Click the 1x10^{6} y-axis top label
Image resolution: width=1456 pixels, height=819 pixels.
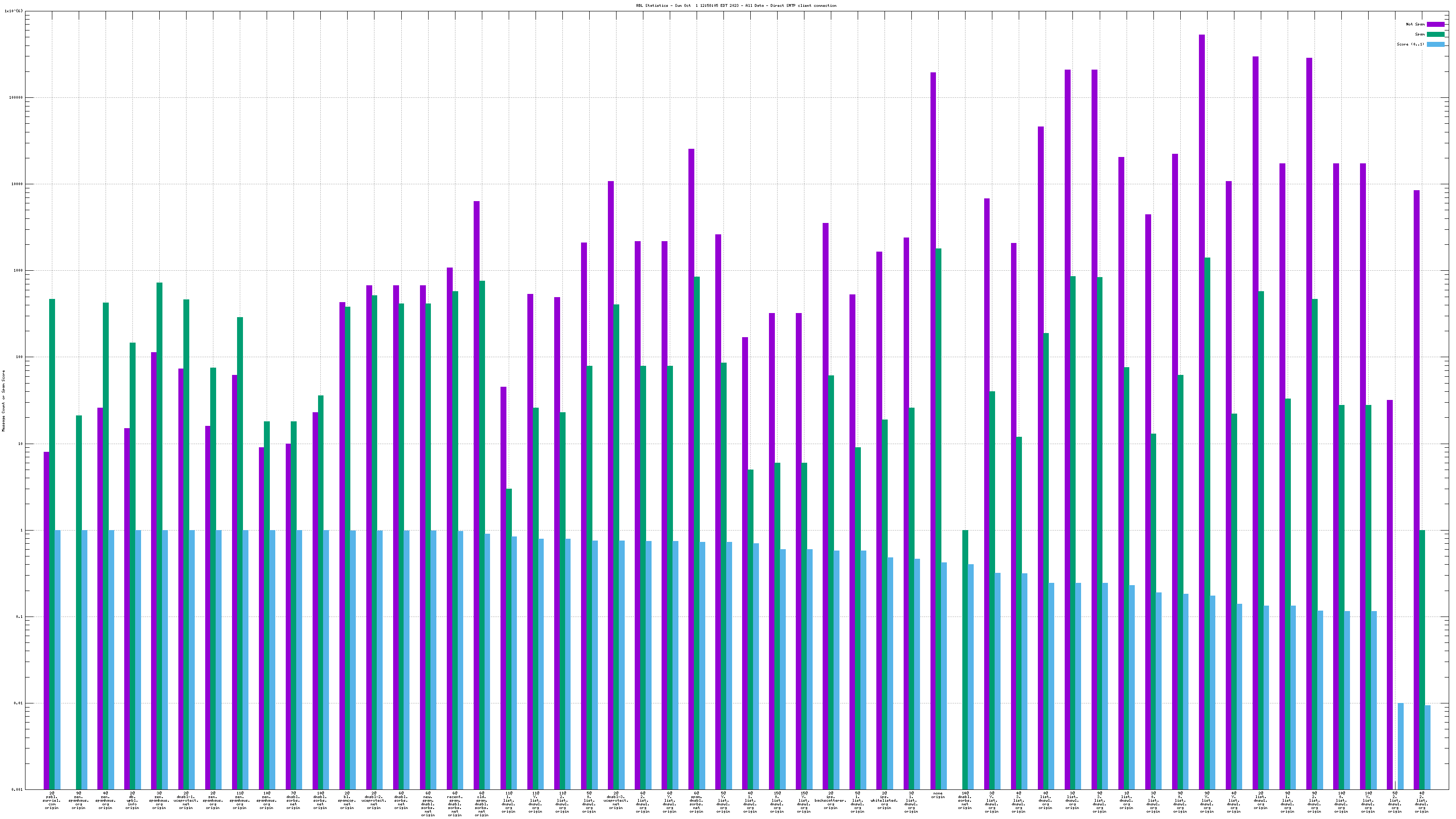tap(14, 11)
